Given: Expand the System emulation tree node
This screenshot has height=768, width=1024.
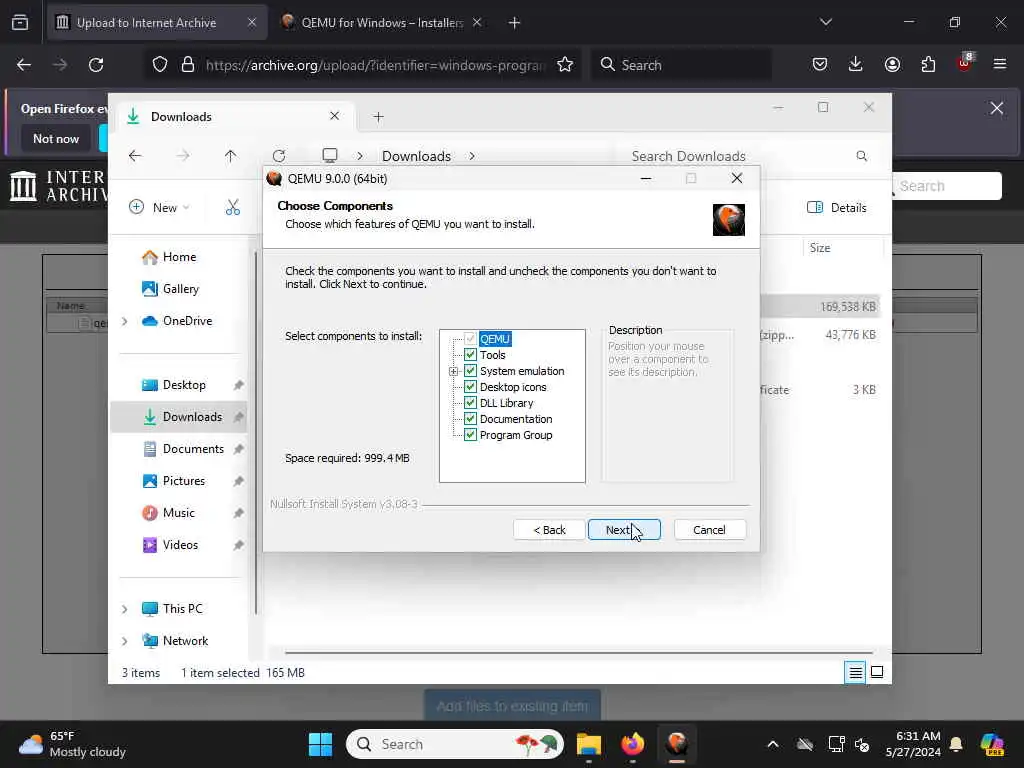Looking at the screenshot, I should coord(453,371).
